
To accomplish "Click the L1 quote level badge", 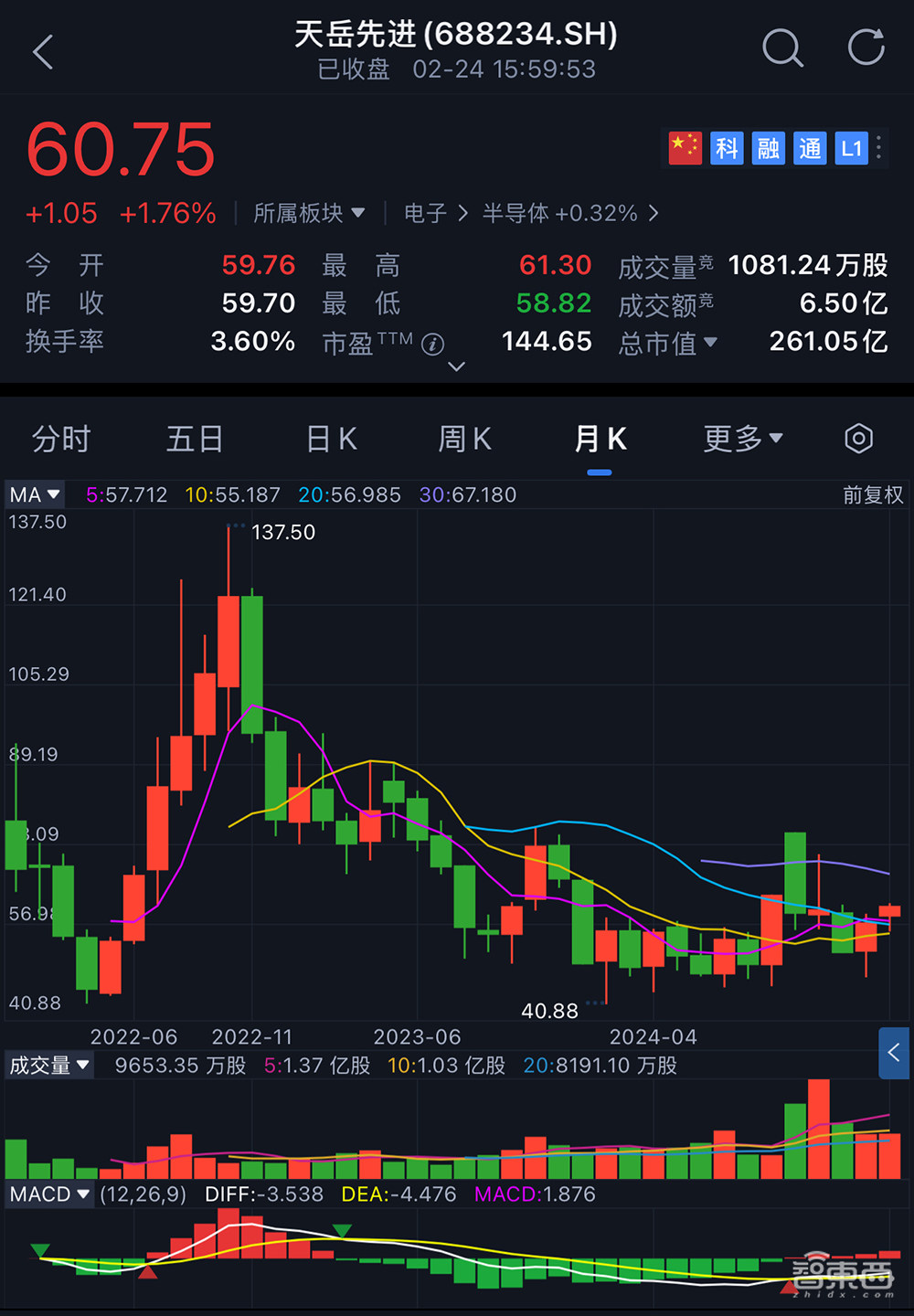I will [x=851, y=148].
